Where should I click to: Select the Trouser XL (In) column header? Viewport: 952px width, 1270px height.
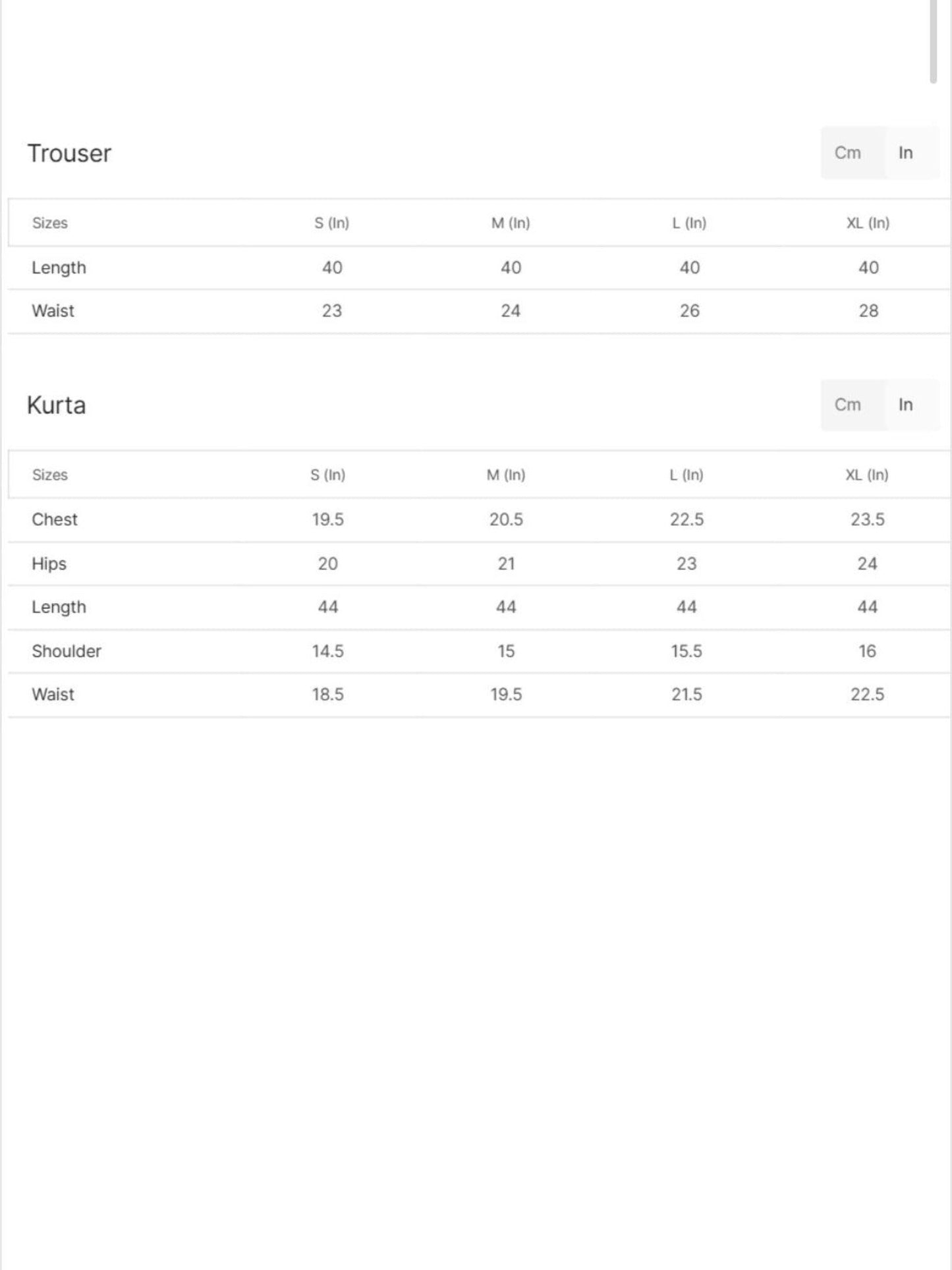coord(868,223)
